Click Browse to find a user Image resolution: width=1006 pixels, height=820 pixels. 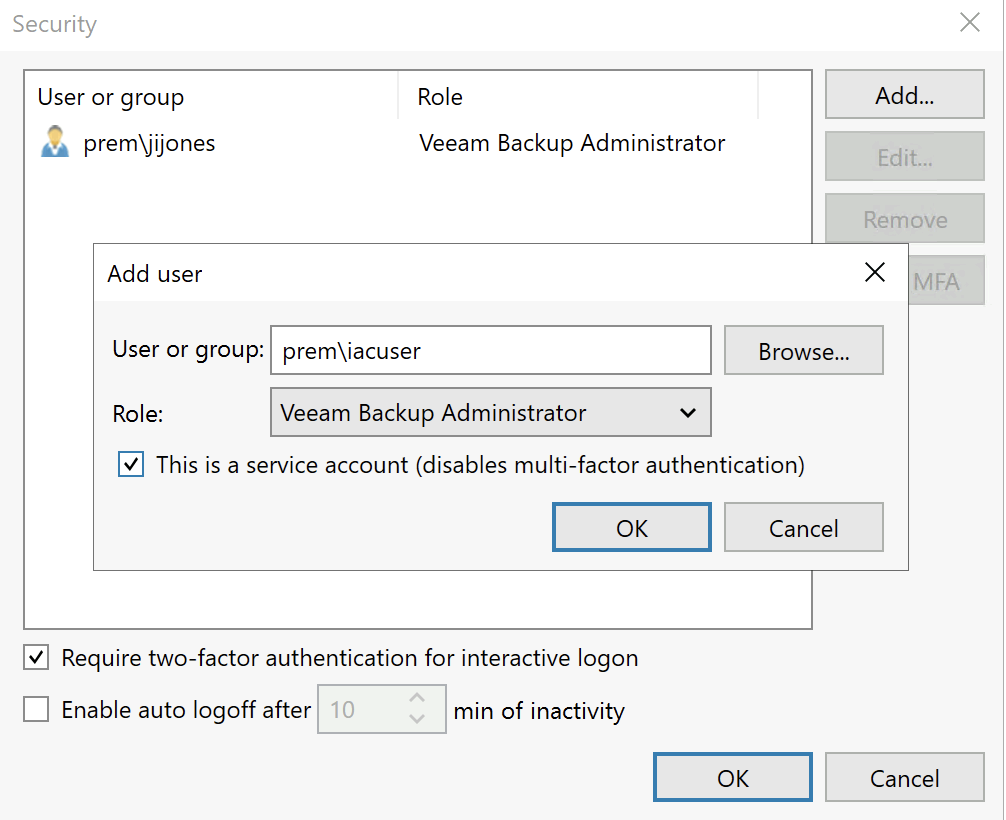coord(803,350)
